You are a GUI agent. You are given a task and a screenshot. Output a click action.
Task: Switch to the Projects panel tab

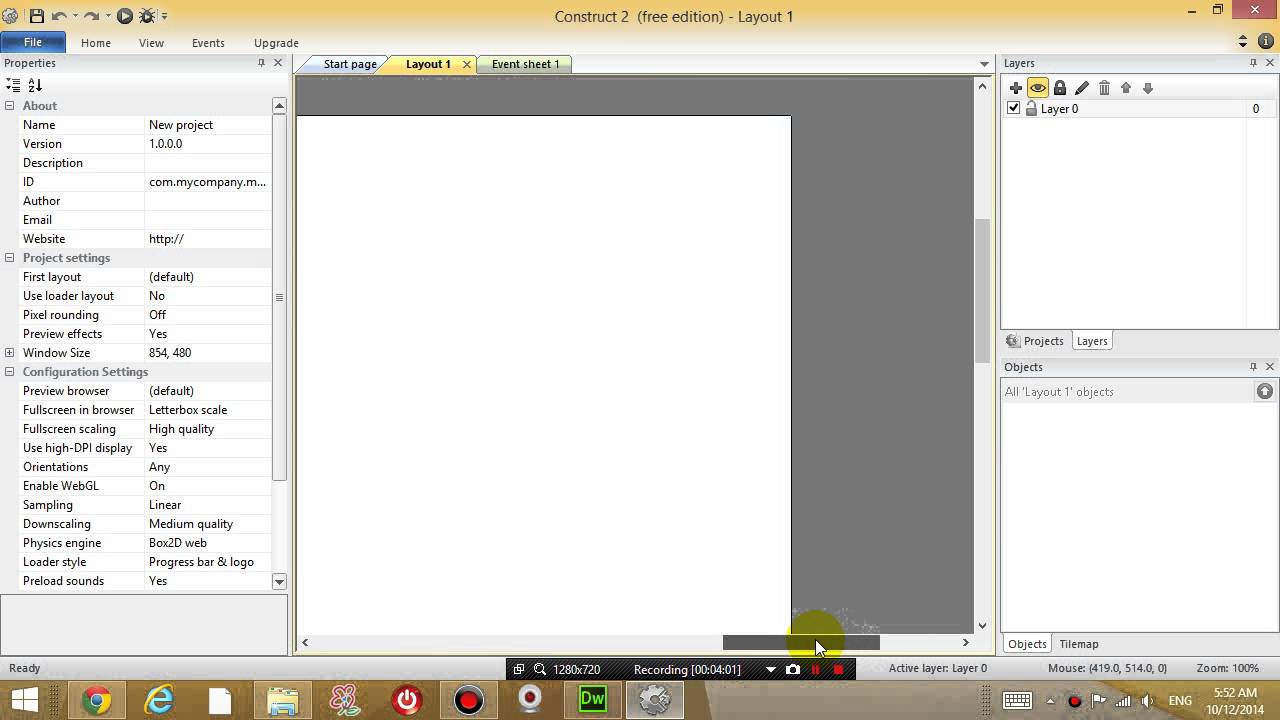pyautogui.click(x=1035, y=341)
